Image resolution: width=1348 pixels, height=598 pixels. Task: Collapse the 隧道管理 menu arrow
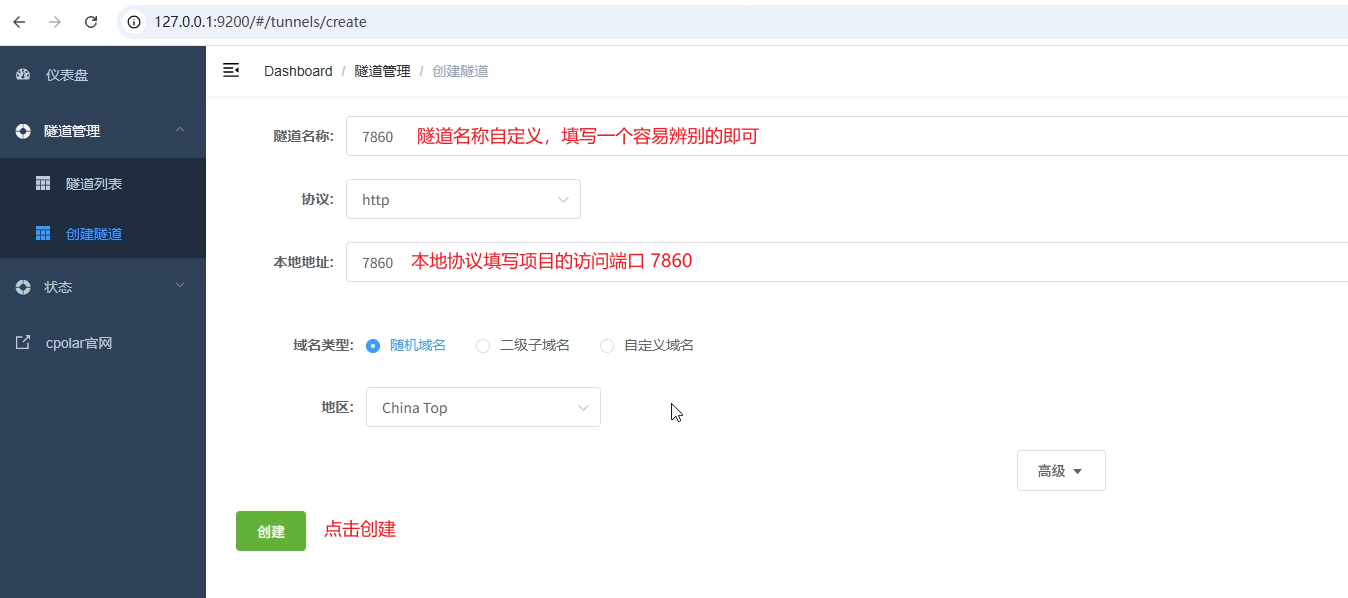pos(180,130)
